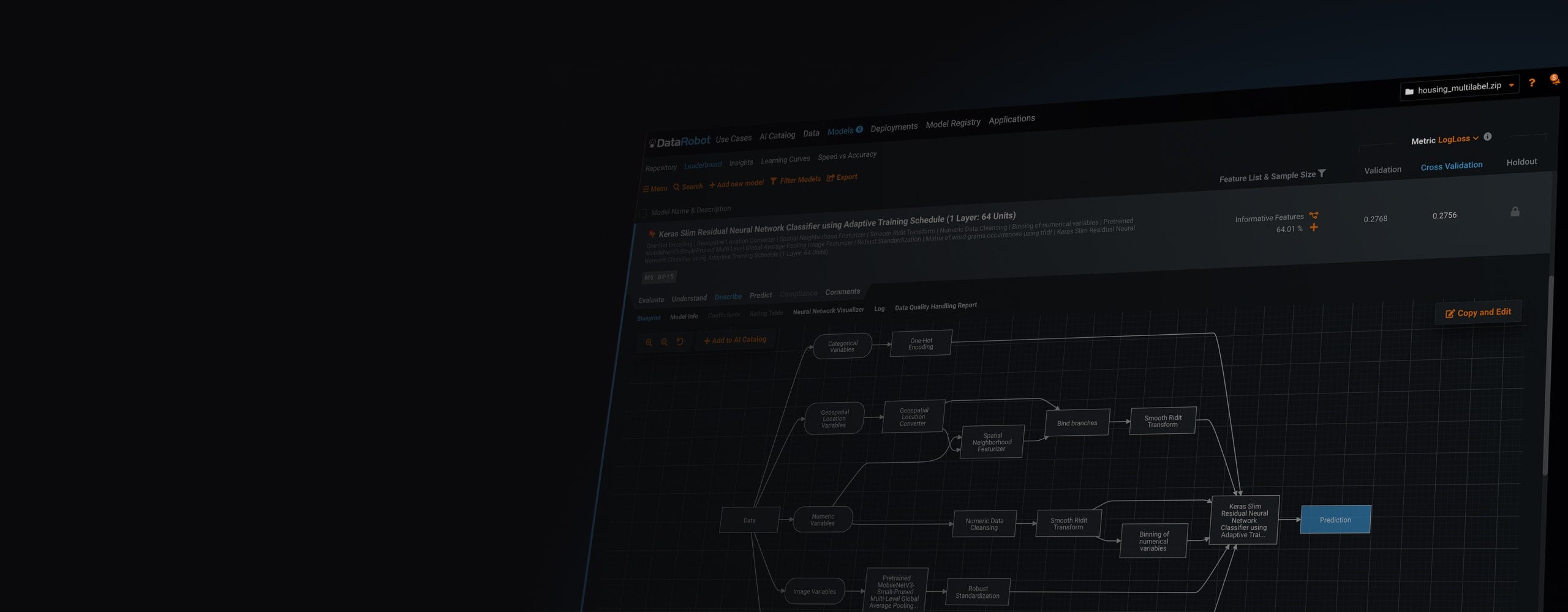
Task: Tick the Model Name & Description checkbox
Action: click(643, 213)
